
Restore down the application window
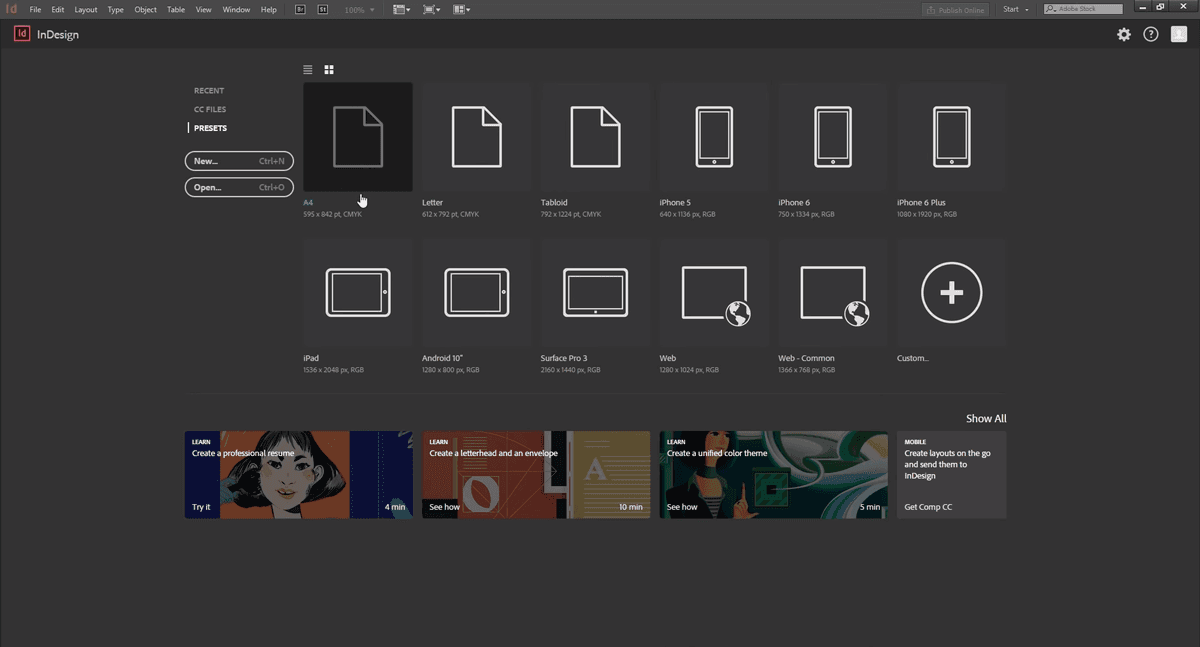tap(1160, 7)
